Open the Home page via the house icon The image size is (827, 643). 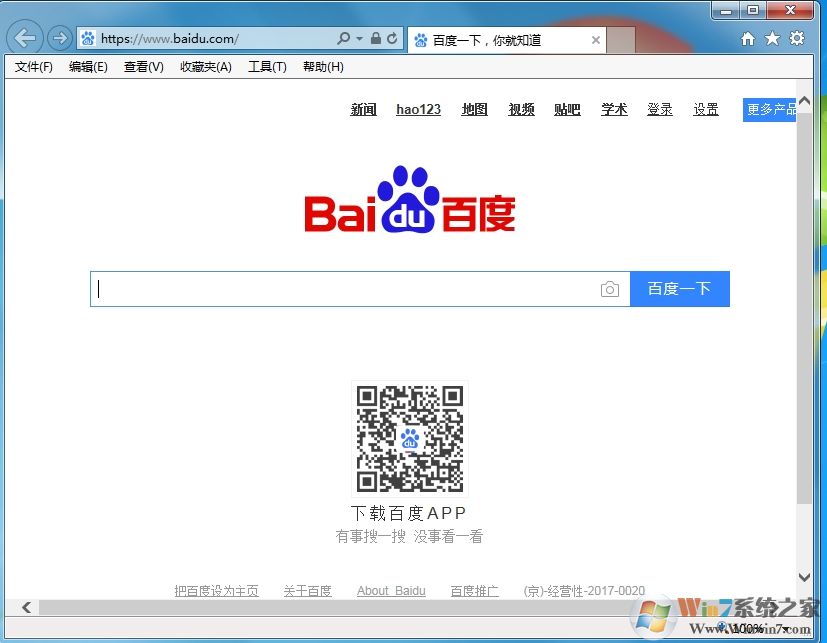pos(747,38)
